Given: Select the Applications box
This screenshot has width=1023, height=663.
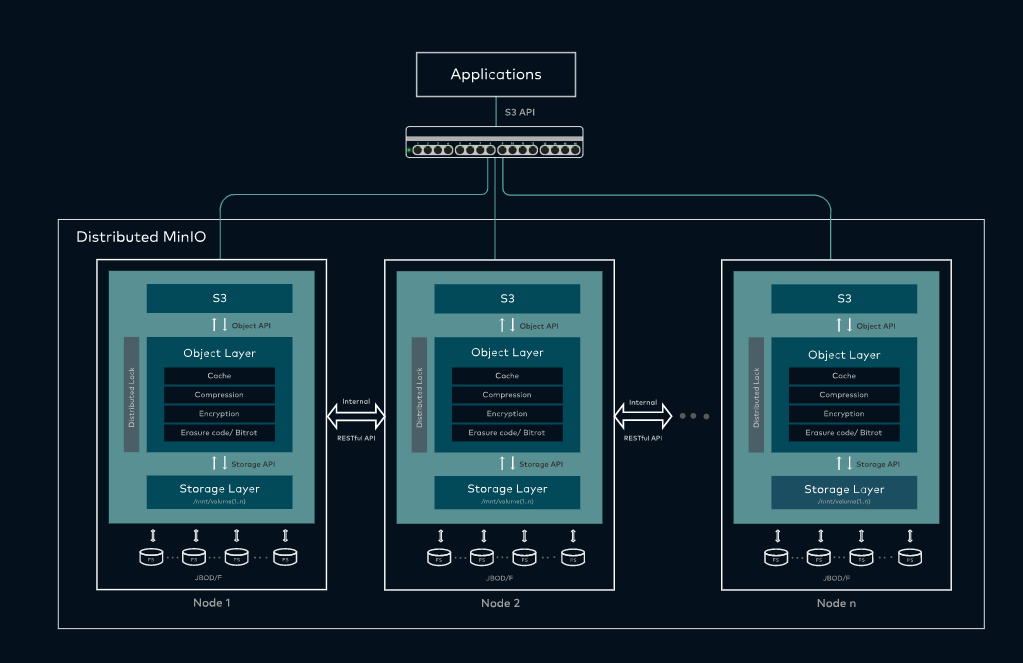Looking at the screenshot, I should click(x=496, y=74).
